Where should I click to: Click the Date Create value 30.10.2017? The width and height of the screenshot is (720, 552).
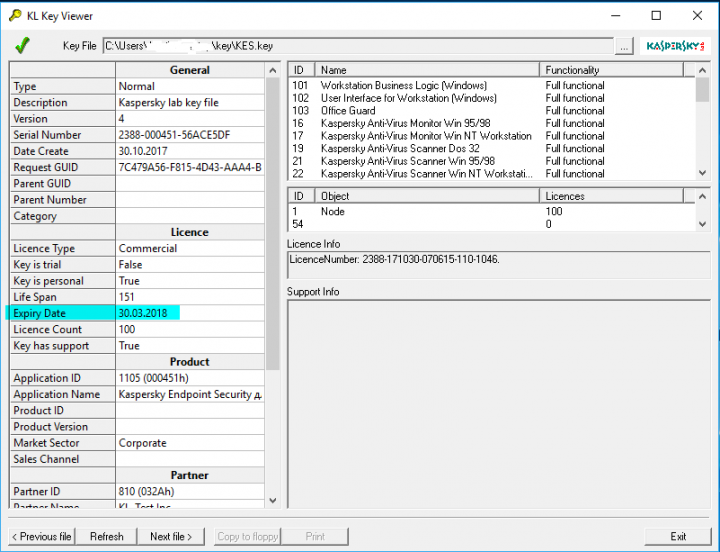coord(190,151)
